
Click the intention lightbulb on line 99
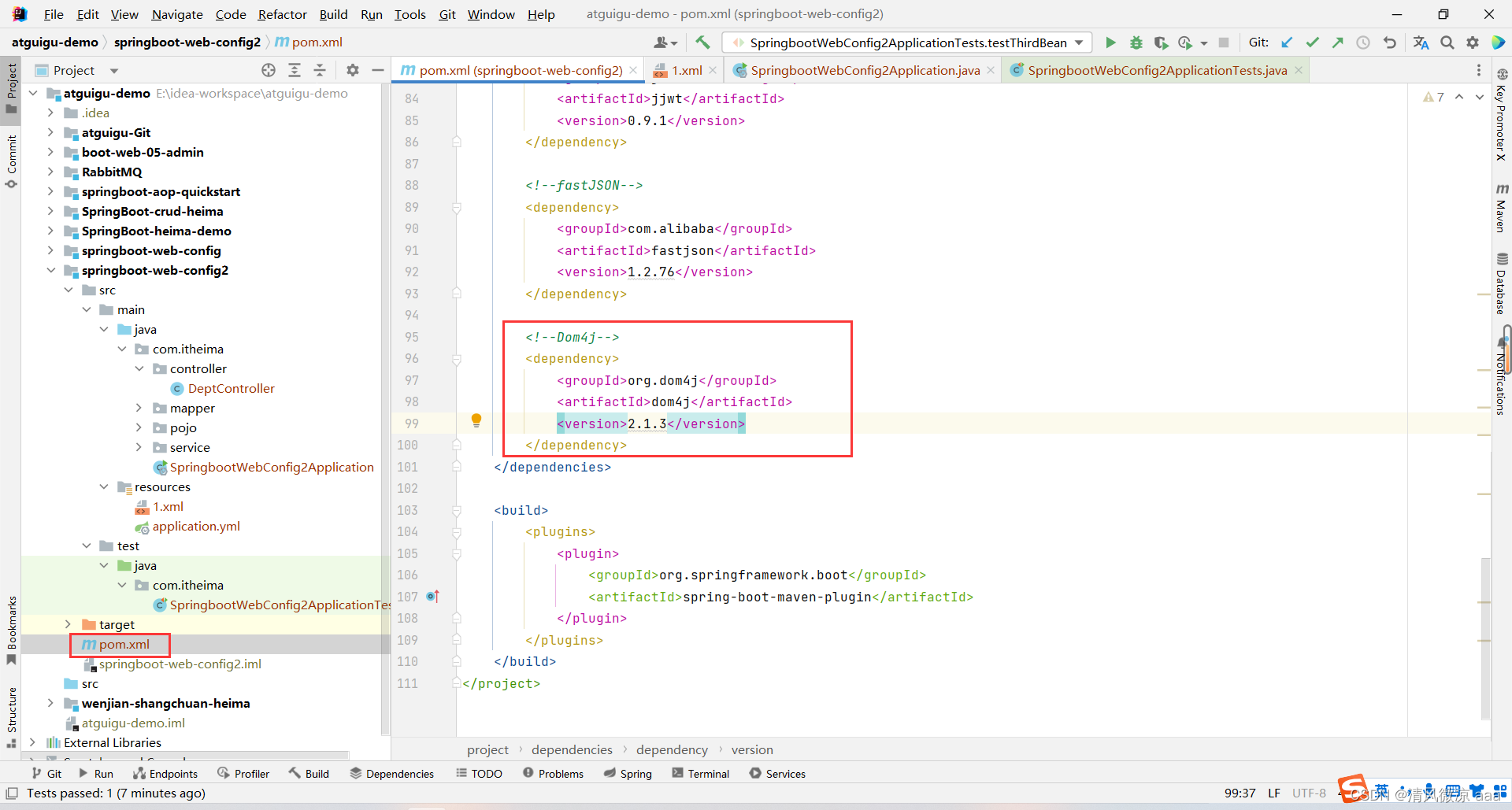(476, 420)
